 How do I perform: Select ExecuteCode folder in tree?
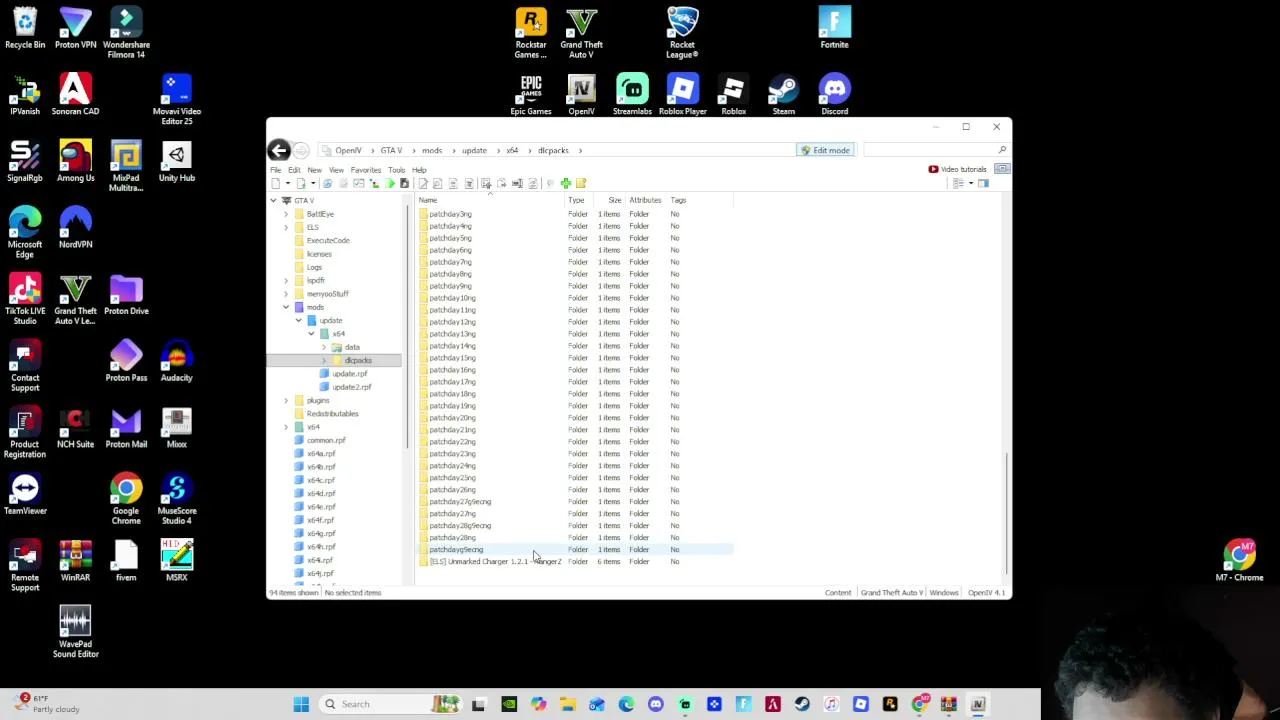pyautogui.click(x=328, y=241)
